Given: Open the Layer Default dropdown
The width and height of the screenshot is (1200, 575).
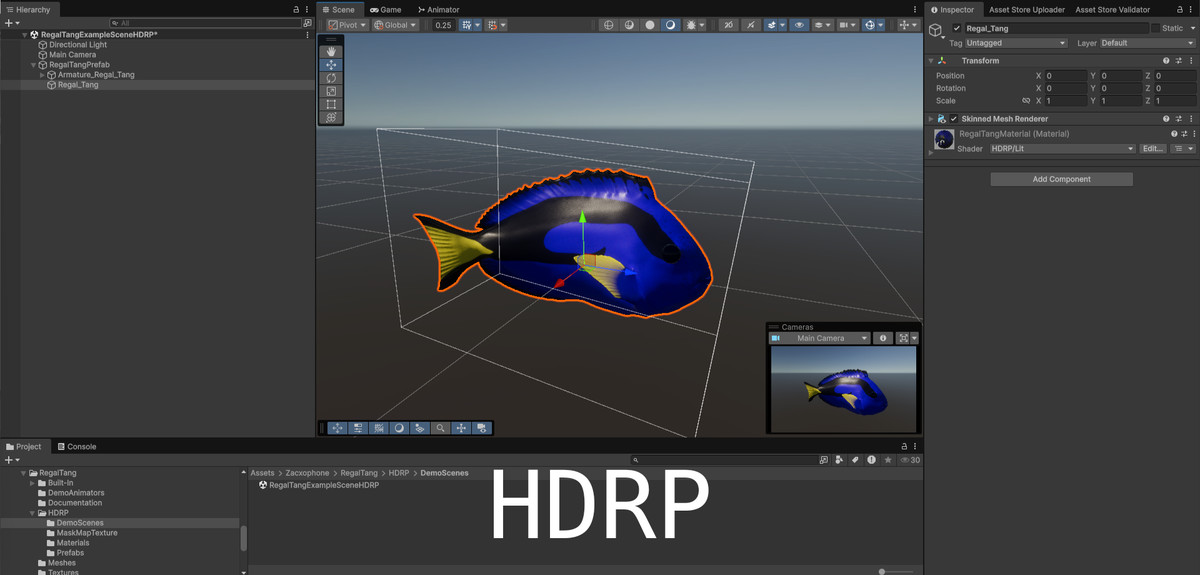Looking at the screenshot, I should tap(1148, 43).
